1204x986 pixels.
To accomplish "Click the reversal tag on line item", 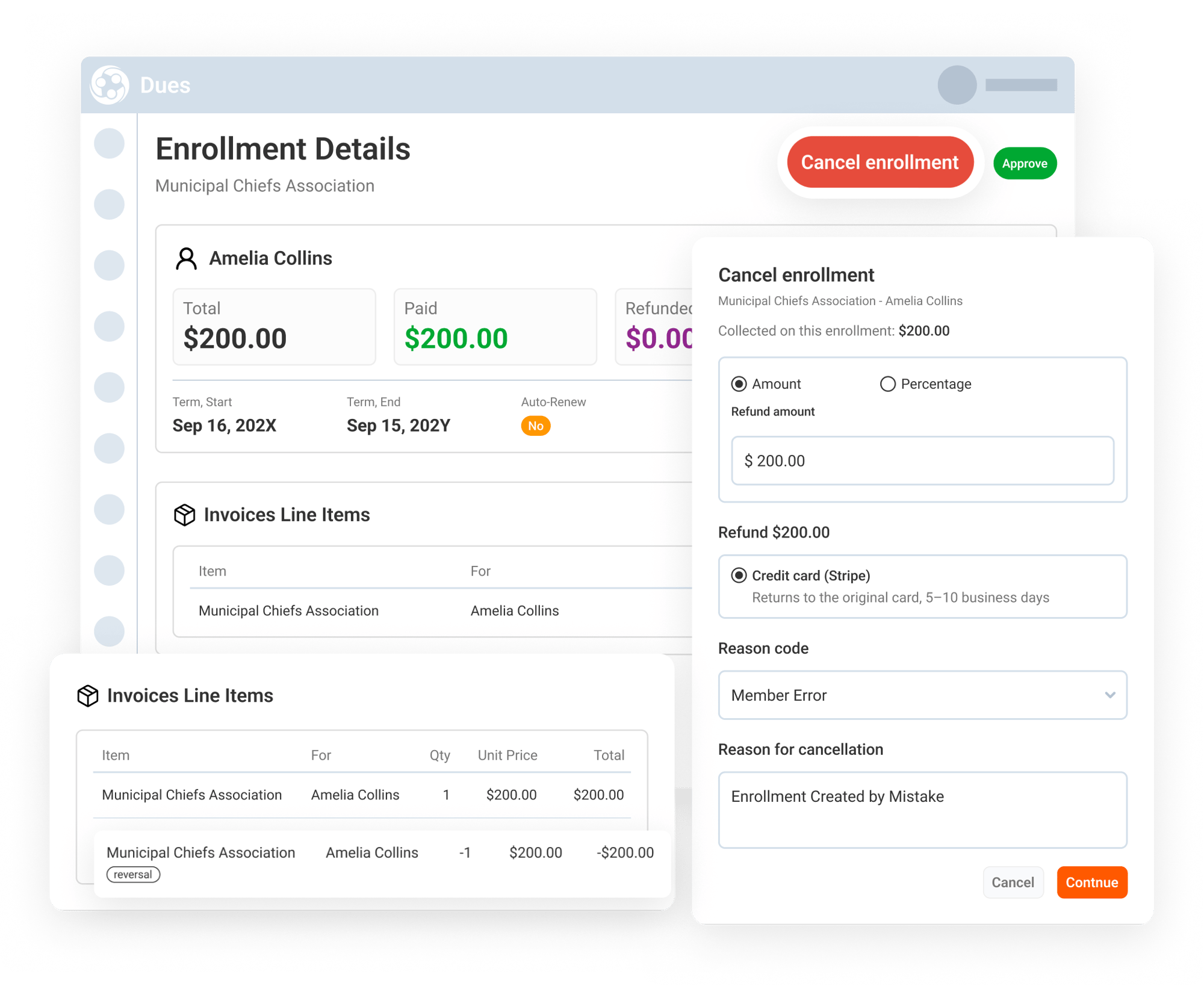I will (x=133, y=875).
